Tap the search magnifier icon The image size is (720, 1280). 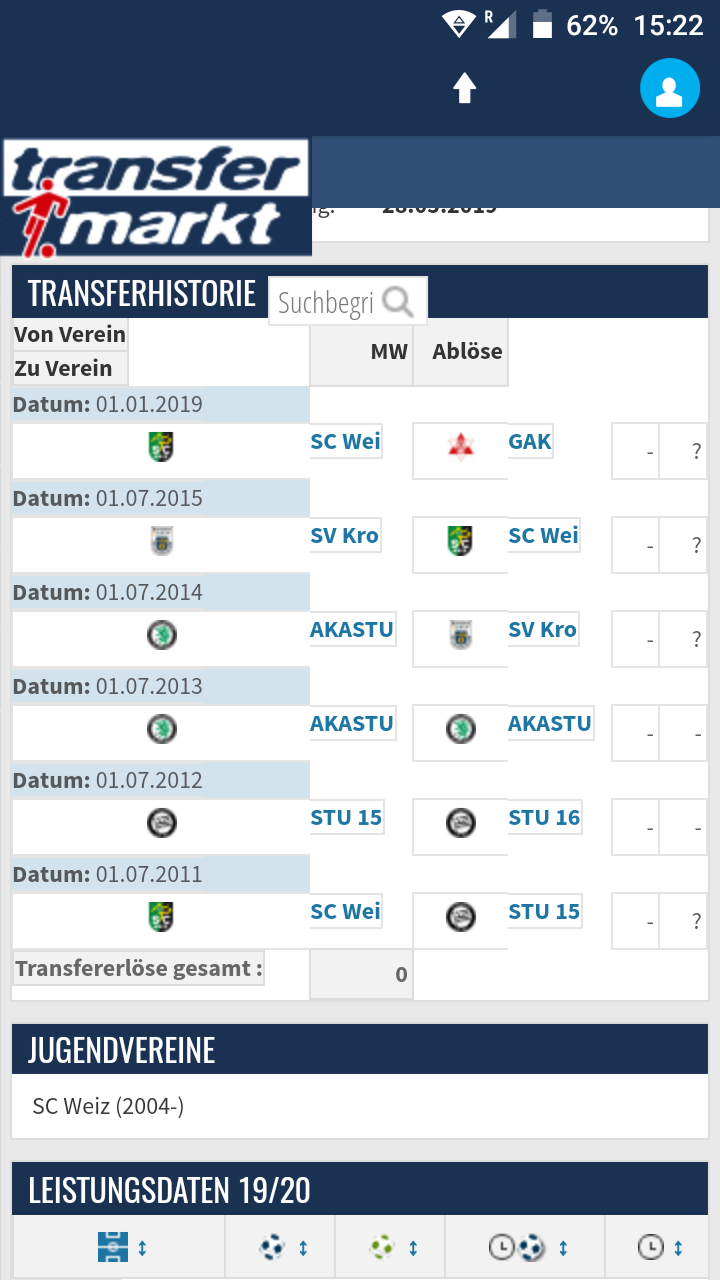tap(398, 301)
